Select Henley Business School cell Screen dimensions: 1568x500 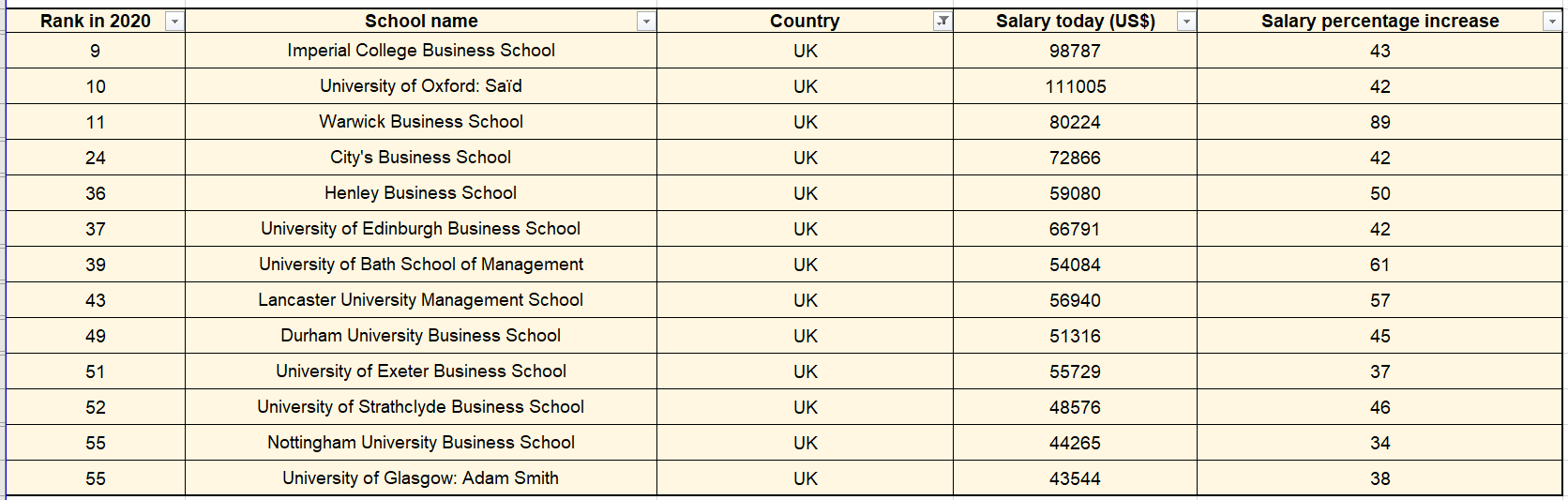(420, 193)
